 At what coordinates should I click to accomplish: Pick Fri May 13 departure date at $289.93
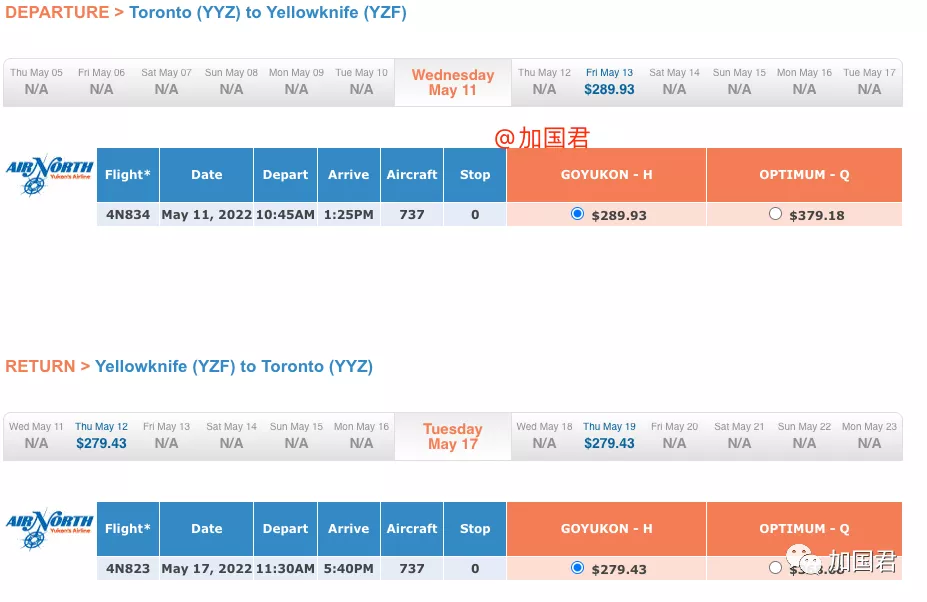coord(609,82)
